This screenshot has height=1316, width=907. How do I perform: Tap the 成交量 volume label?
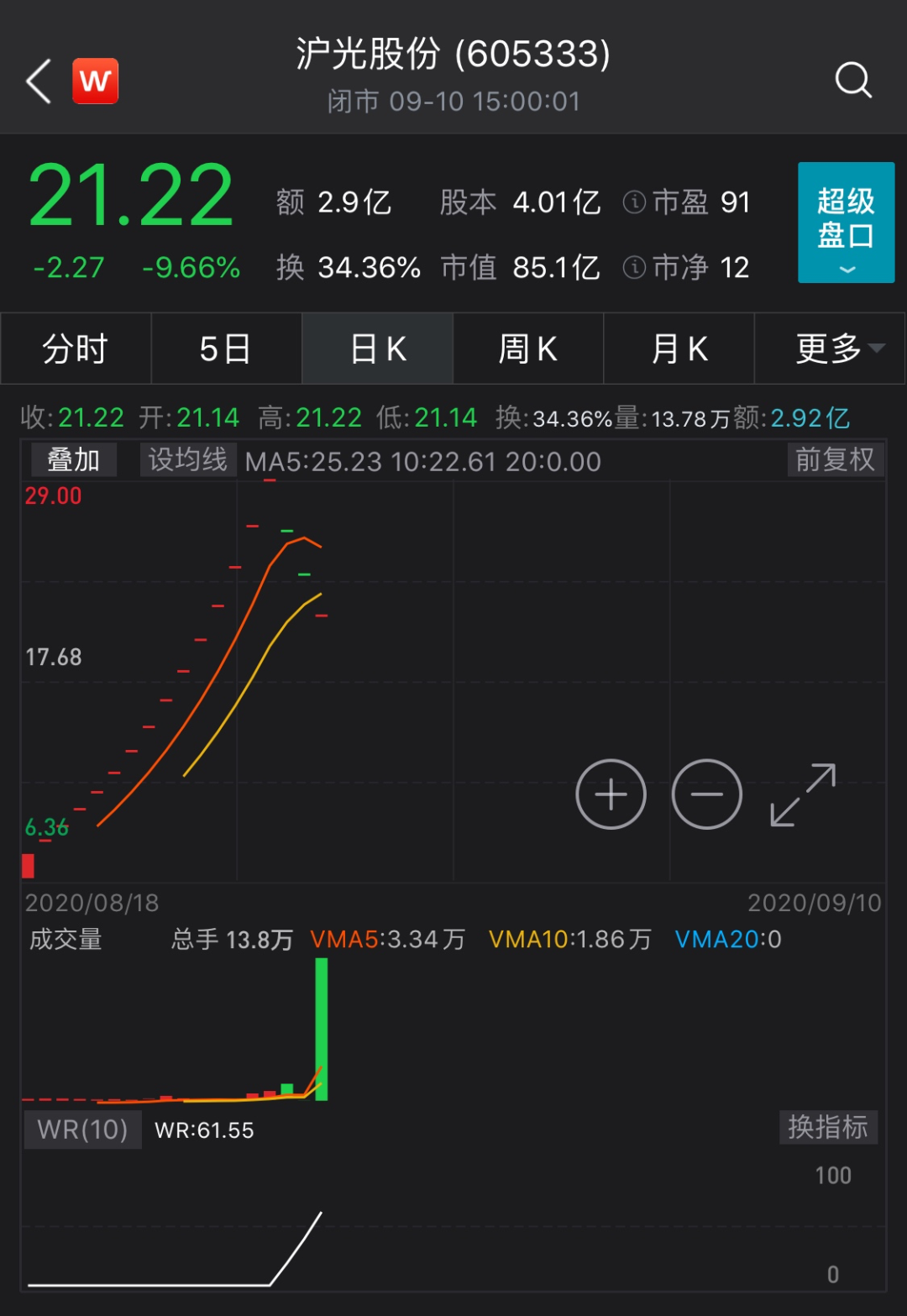66,939
